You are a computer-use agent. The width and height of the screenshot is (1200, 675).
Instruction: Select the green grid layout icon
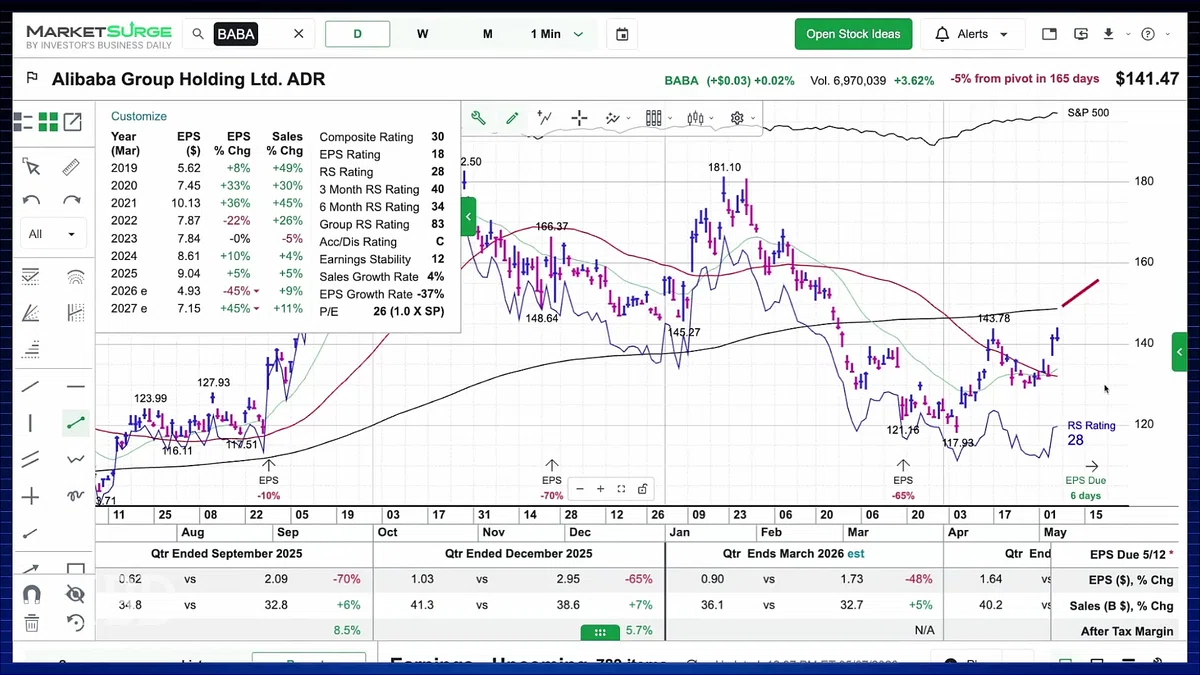click(48, 122)
